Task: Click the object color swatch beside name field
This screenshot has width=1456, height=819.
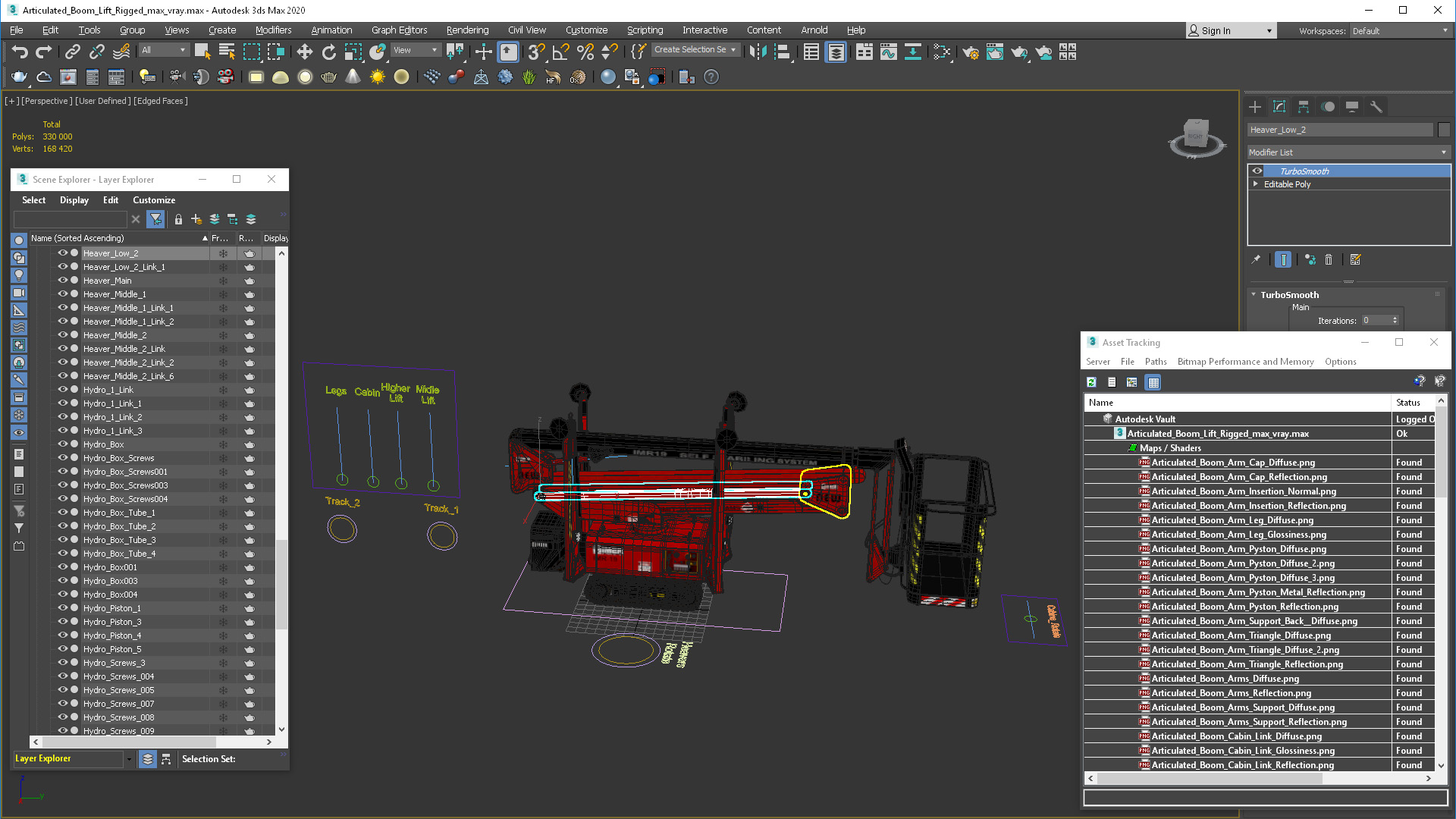Action: [1443, 130]
